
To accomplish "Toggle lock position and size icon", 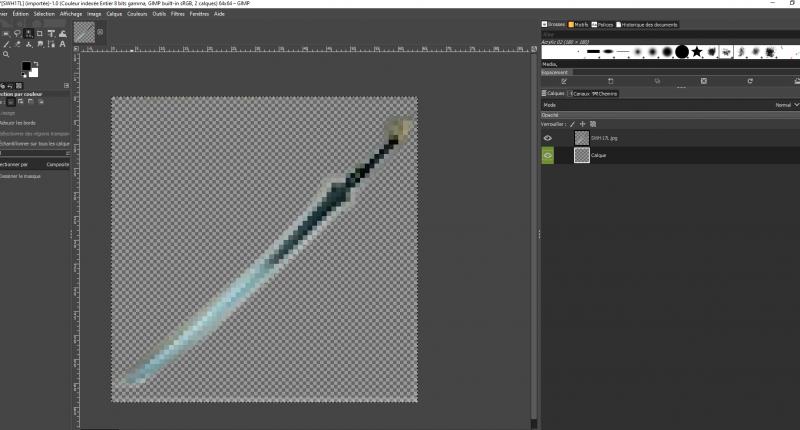I will coord(583,124).
